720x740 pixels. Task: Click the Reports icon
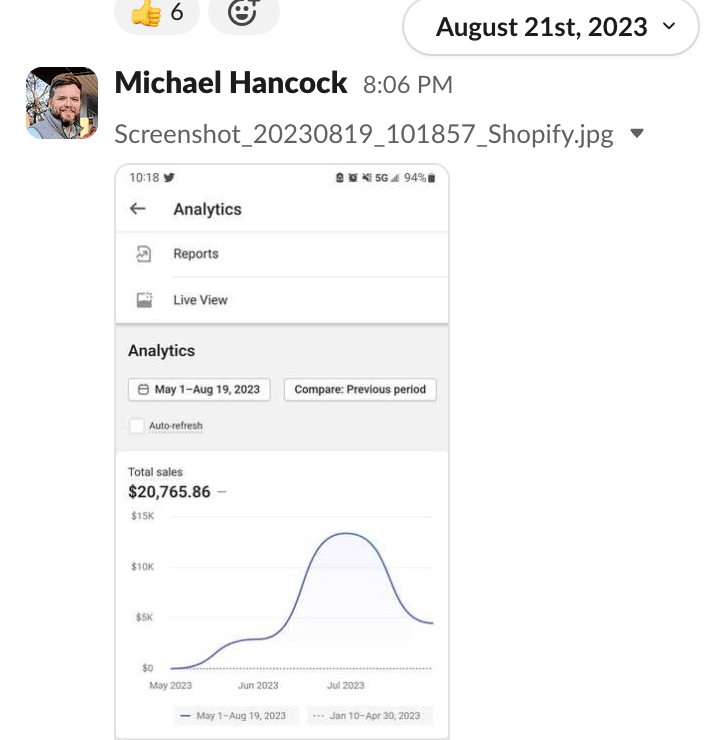tap(144, 254)
